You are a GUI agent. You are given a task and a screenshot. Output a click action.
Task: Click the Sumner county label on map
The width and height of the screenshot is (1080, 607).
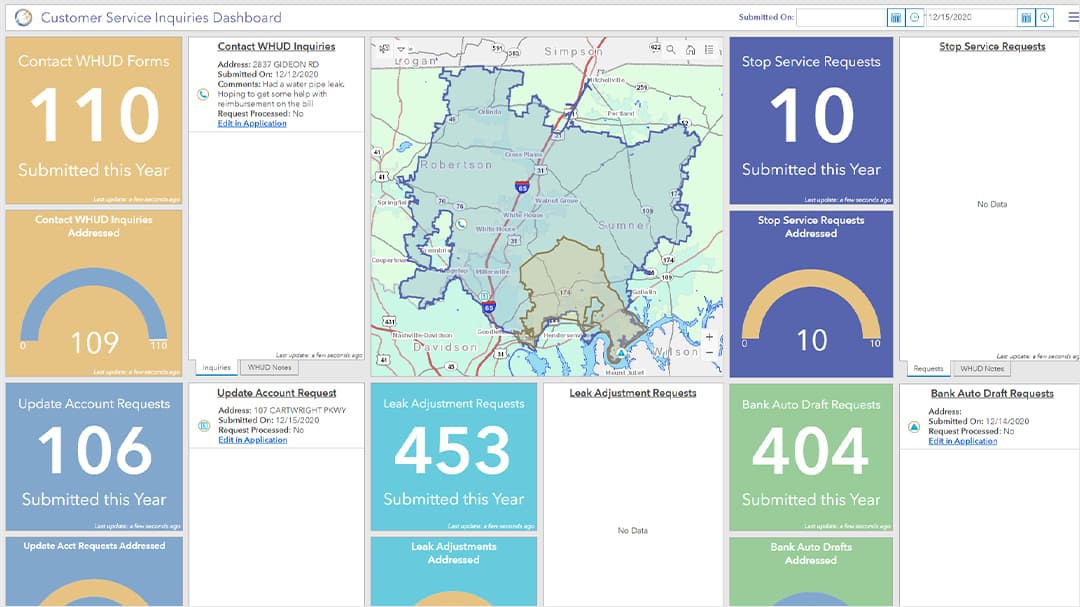pyautogui.click(x=623, y=225)
